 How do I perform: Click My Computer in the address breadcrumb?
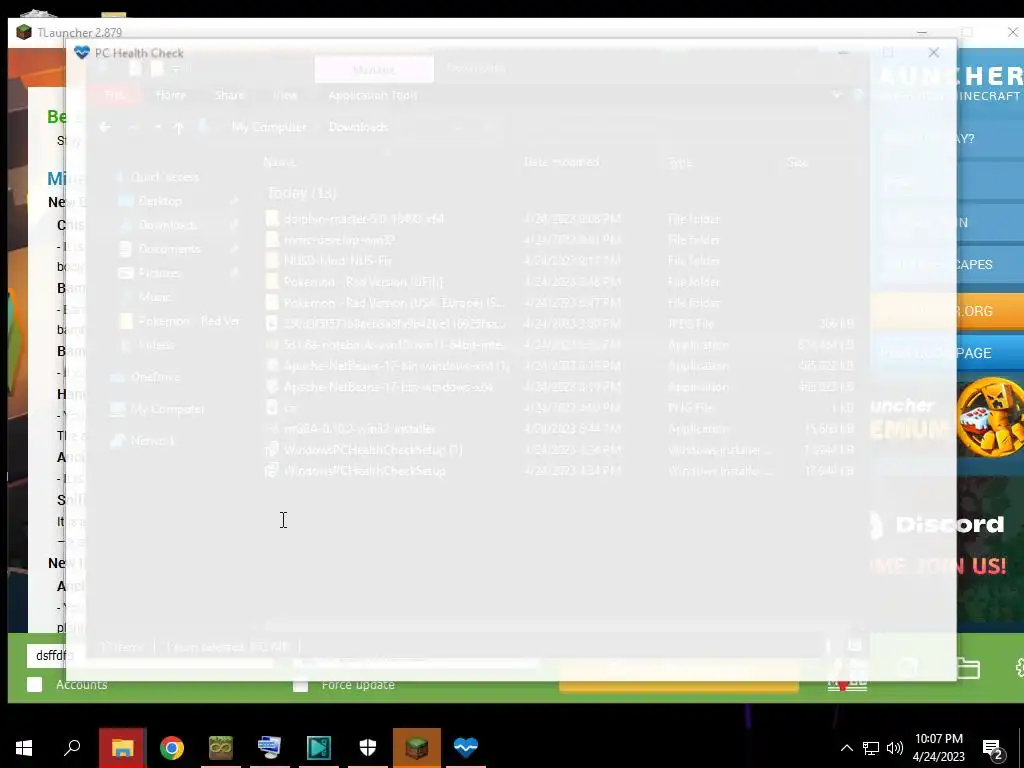269,127
